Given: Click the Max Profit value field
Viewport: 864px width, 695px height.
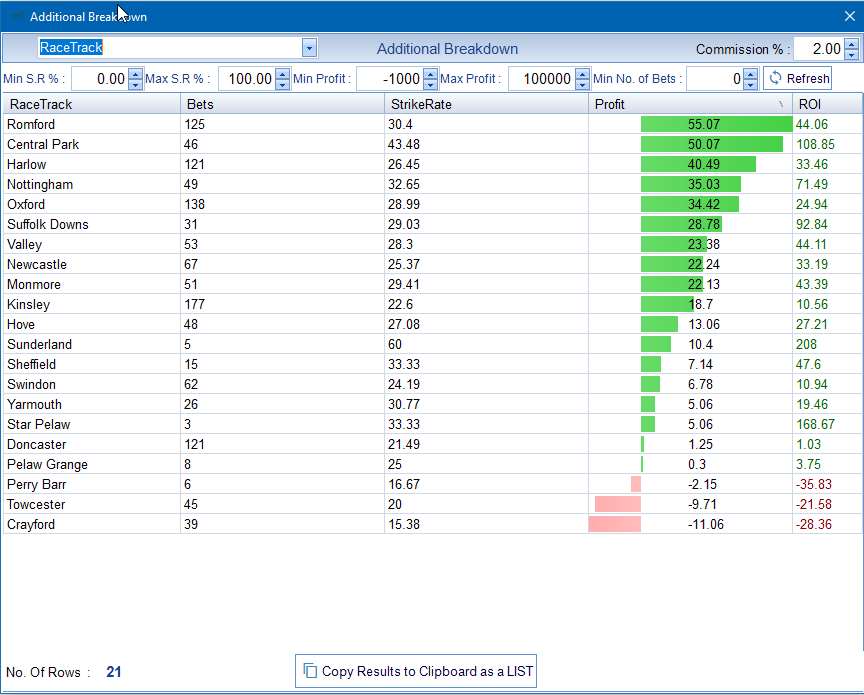Looking at the screenshot, I should pos(542,79).
